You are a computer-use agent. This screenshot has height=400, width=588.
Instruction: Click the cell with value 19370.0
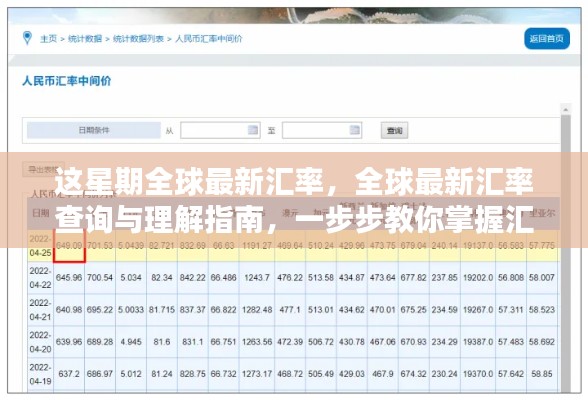478,374
